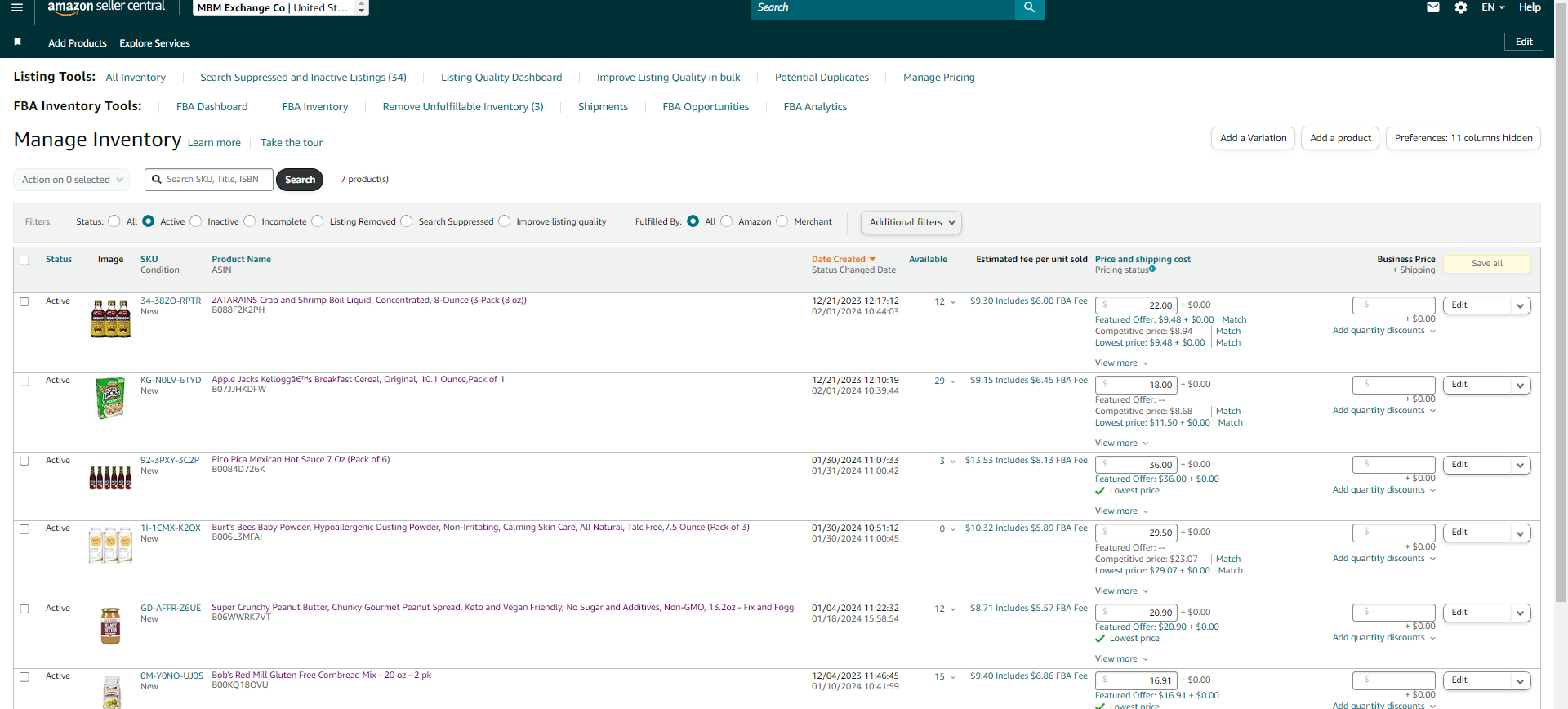Open Edit dropdown arrow for Apple Jacks row
1568x709 pixels.
[x=1521, y=385]
